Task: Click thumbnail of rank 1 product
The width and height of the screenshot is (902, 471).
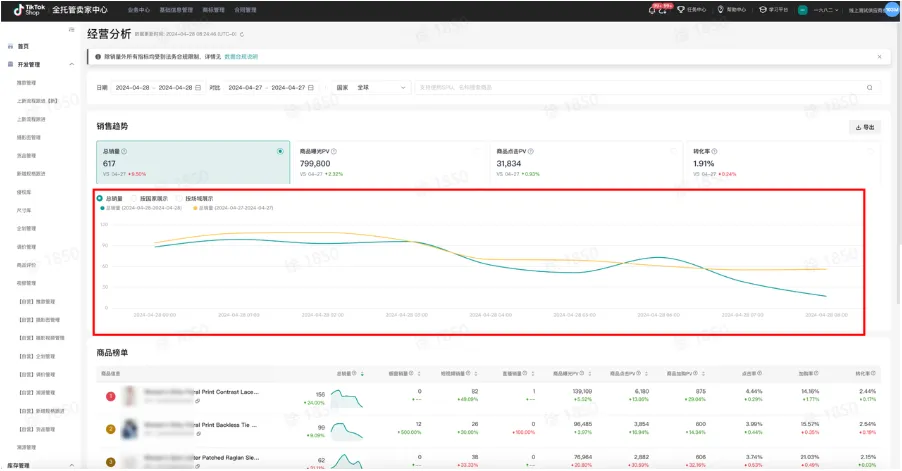Action: [131, 396]
